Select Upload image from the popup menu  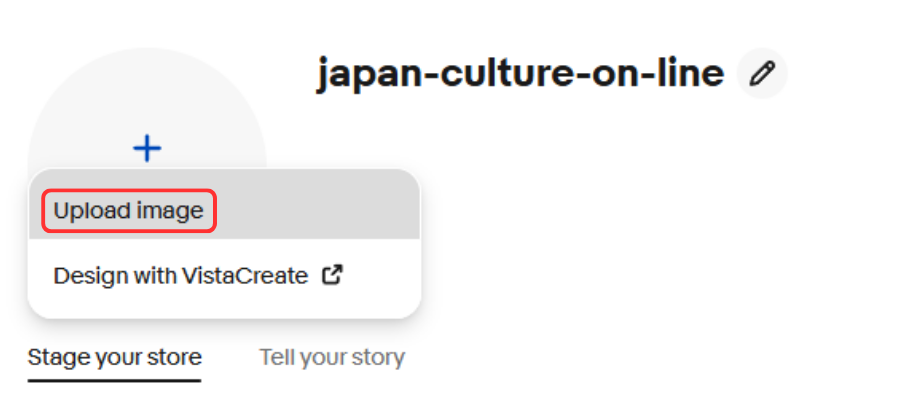(129, 211)
